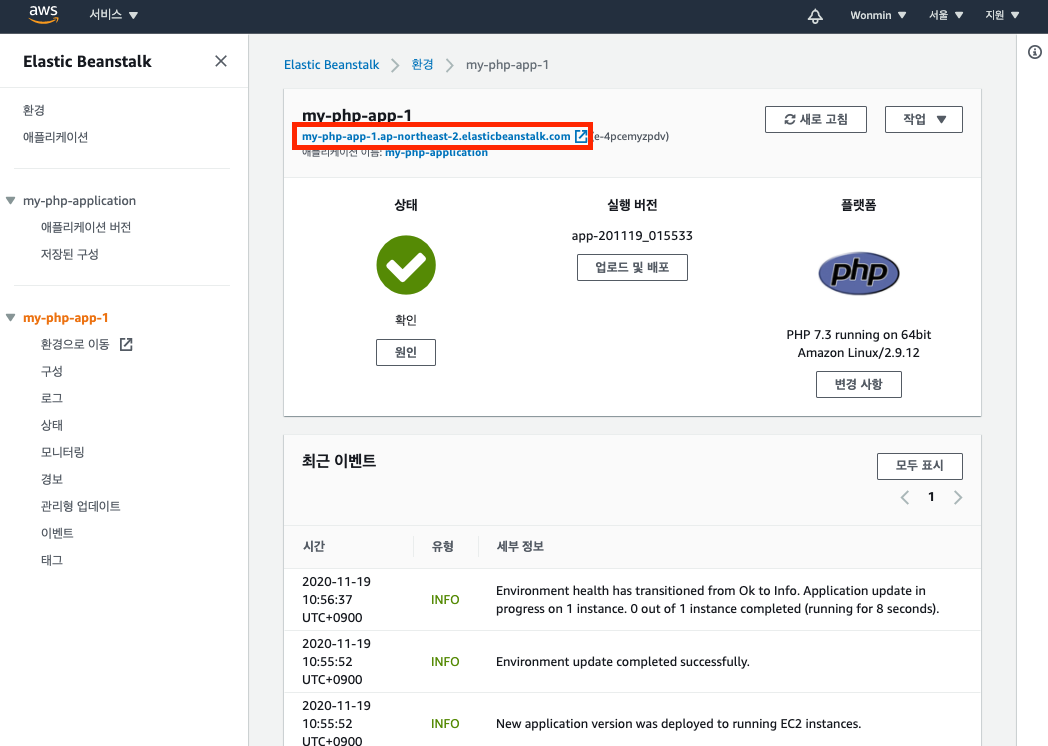Collapse the my-php-app-1 tree section
This screenshot has width=1048, height=746.
tap(11, 318)
